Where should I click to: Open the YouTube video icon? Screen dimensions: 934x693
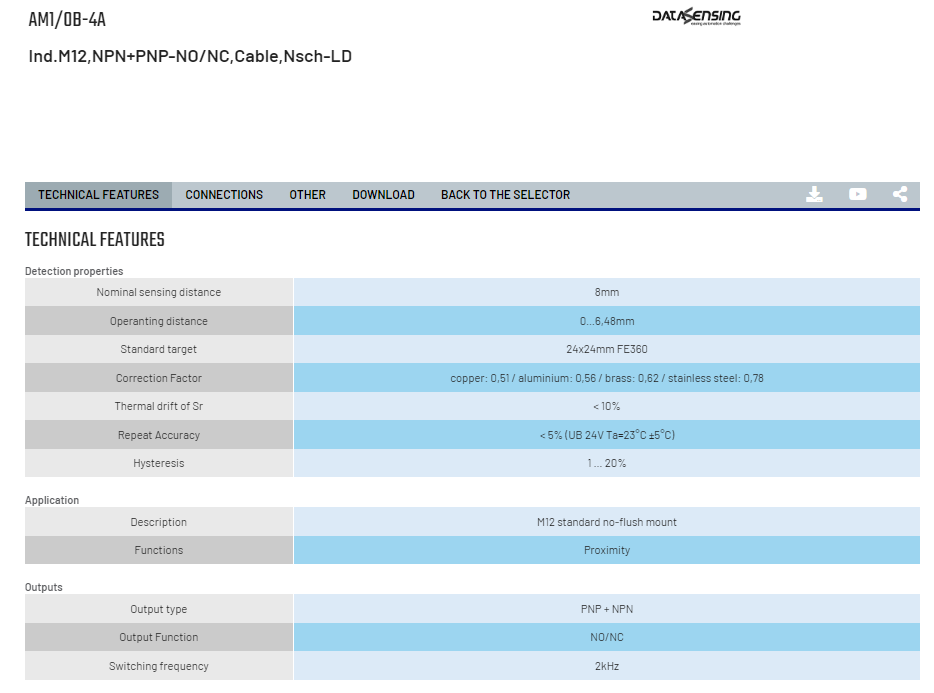tap(857, 194)
